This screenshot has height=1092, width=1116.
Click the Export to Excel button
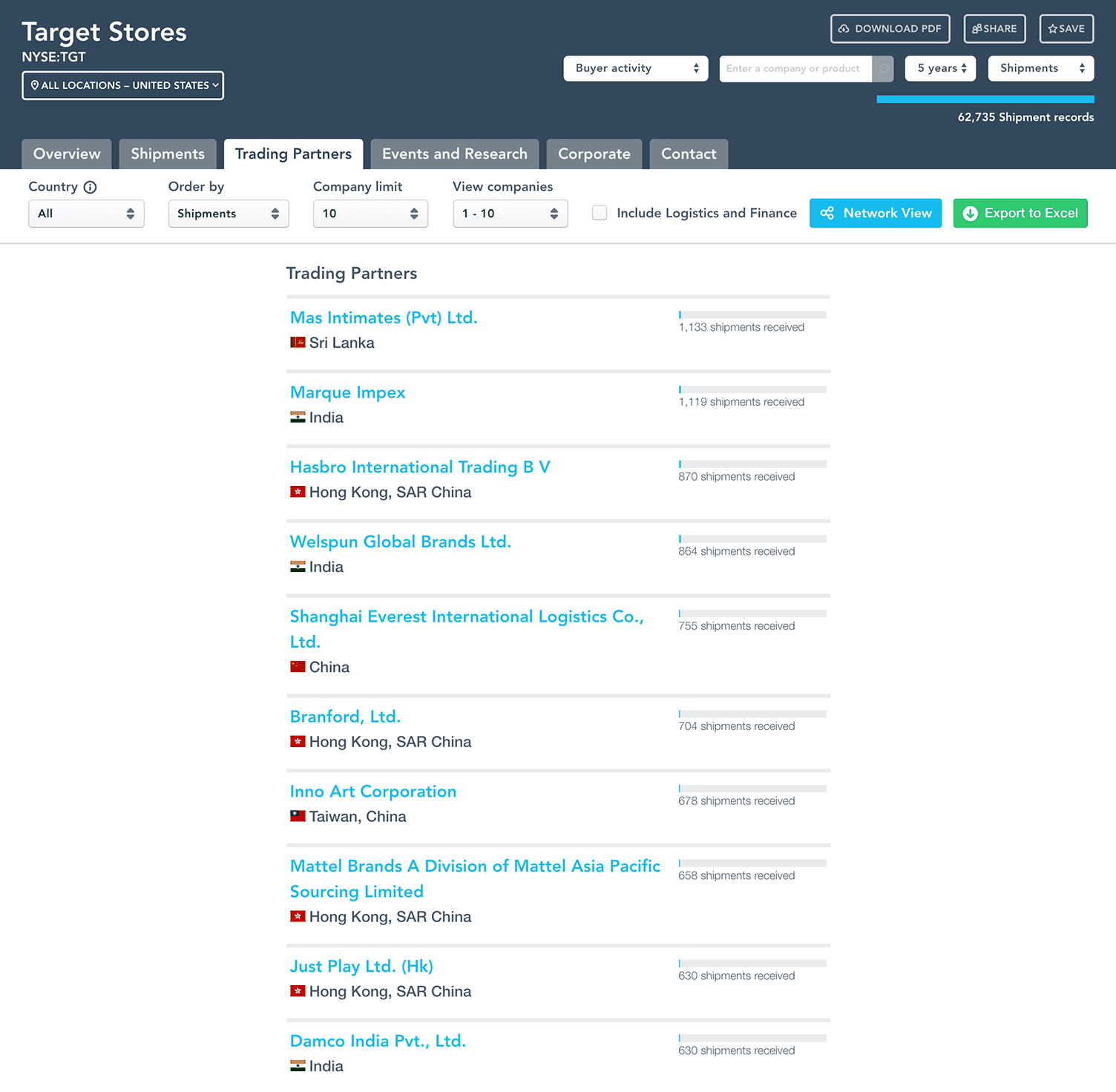click(x=1020, y=214)
